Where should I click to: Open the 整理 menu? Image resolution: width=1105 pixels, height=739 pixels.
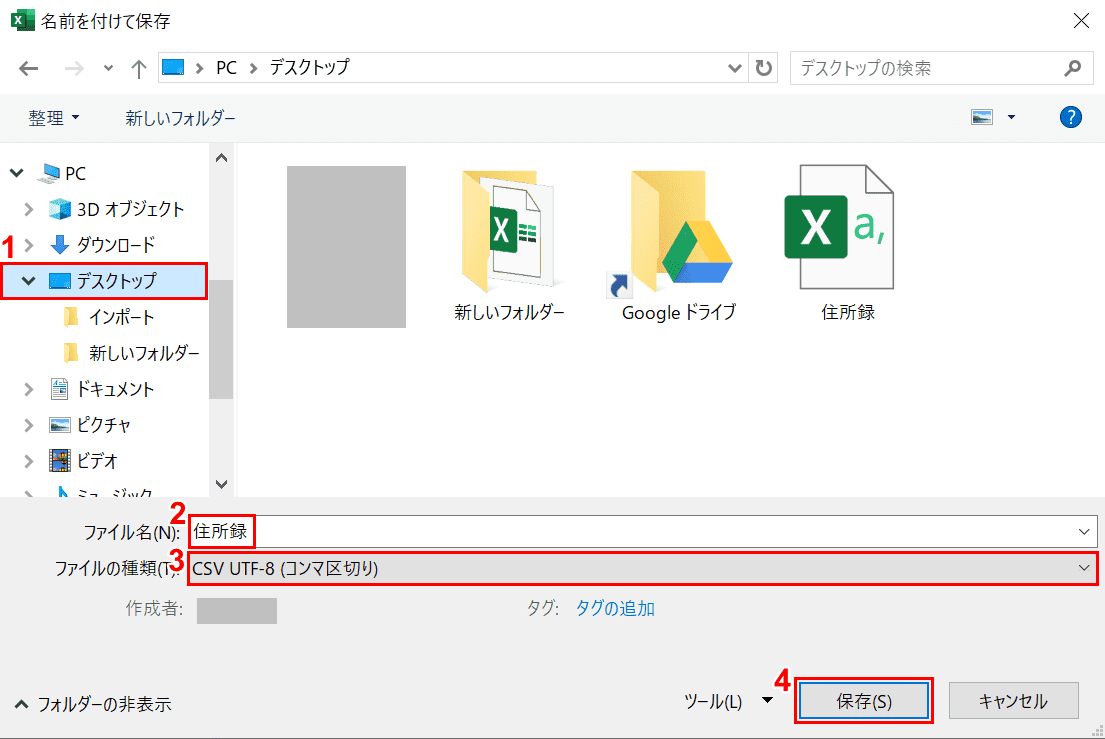[x=54, y=118]
